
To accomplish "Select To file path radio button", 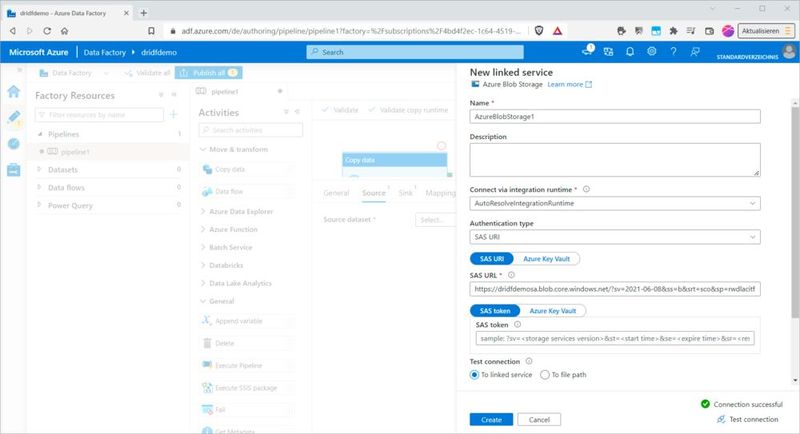I will [x=545, y=375].
